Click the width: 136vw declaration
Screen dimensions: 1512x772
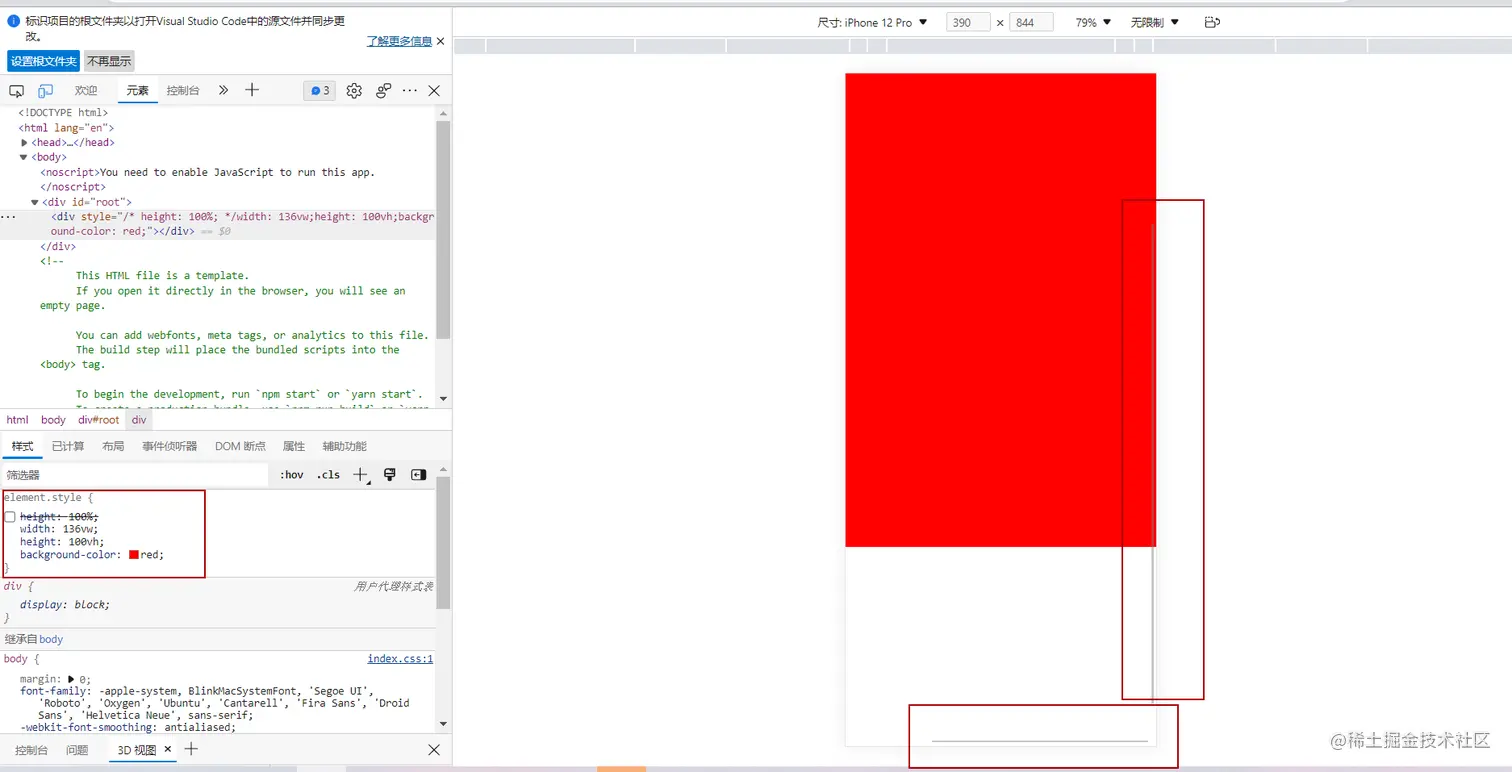point(59,529)
